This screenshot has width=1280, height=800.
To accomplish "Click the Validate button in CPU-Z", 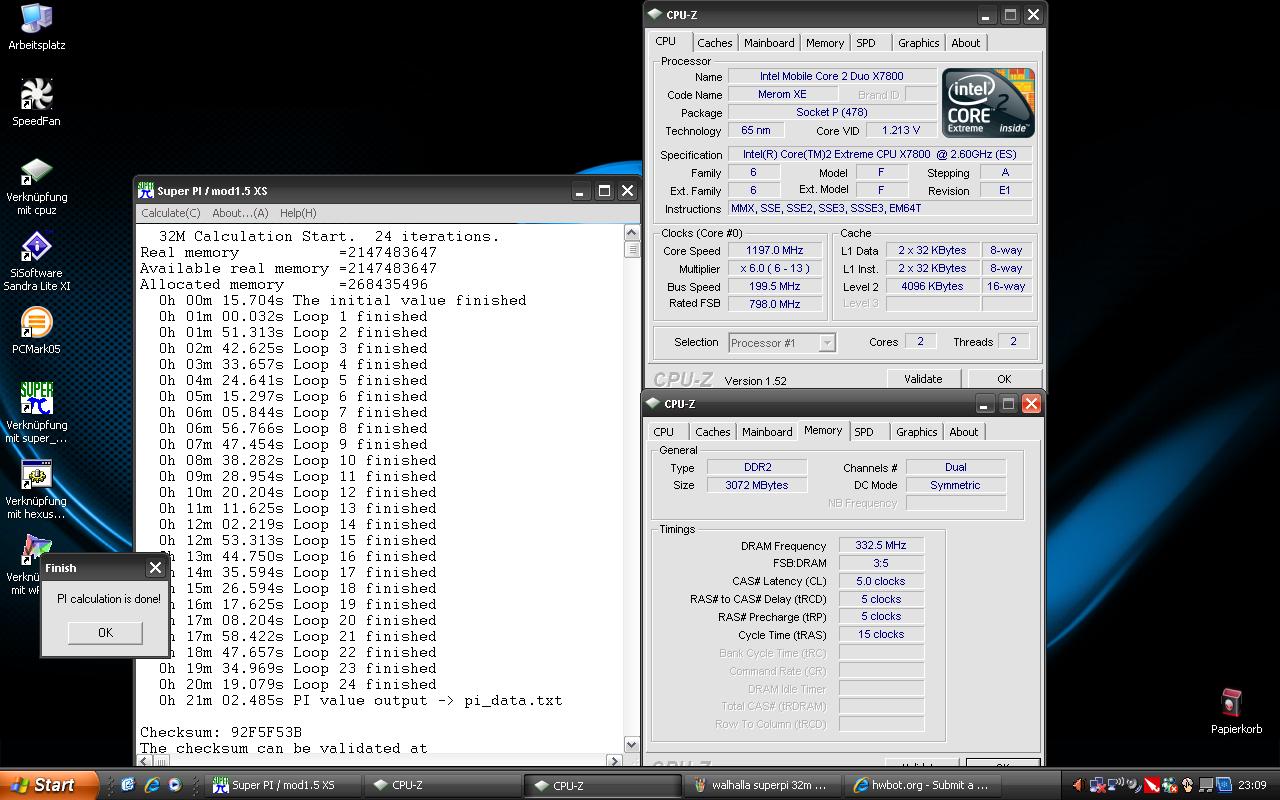I will point(923,379).
